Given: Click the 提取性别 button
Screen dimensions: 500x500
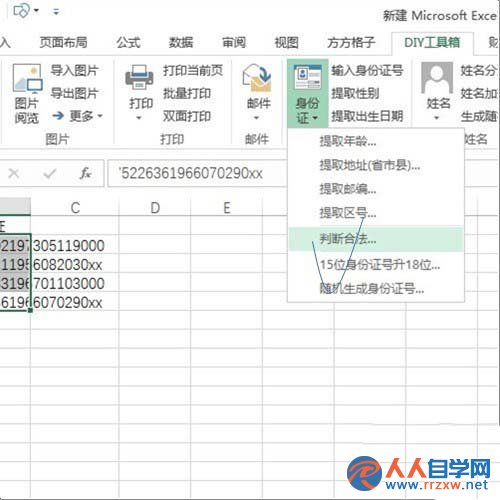Looking at the screenshot, I should [x=355, y=93].
